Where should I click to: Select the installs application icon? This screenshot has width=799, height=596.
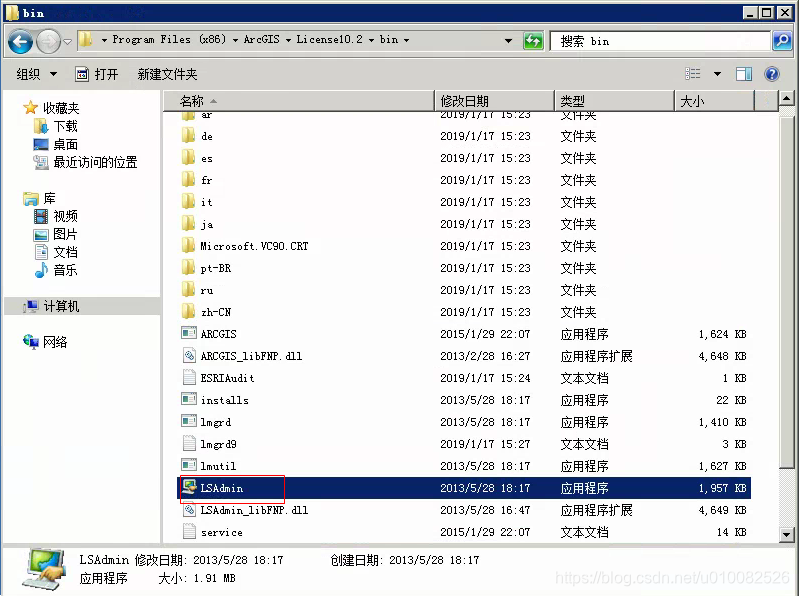click(189, 399)
